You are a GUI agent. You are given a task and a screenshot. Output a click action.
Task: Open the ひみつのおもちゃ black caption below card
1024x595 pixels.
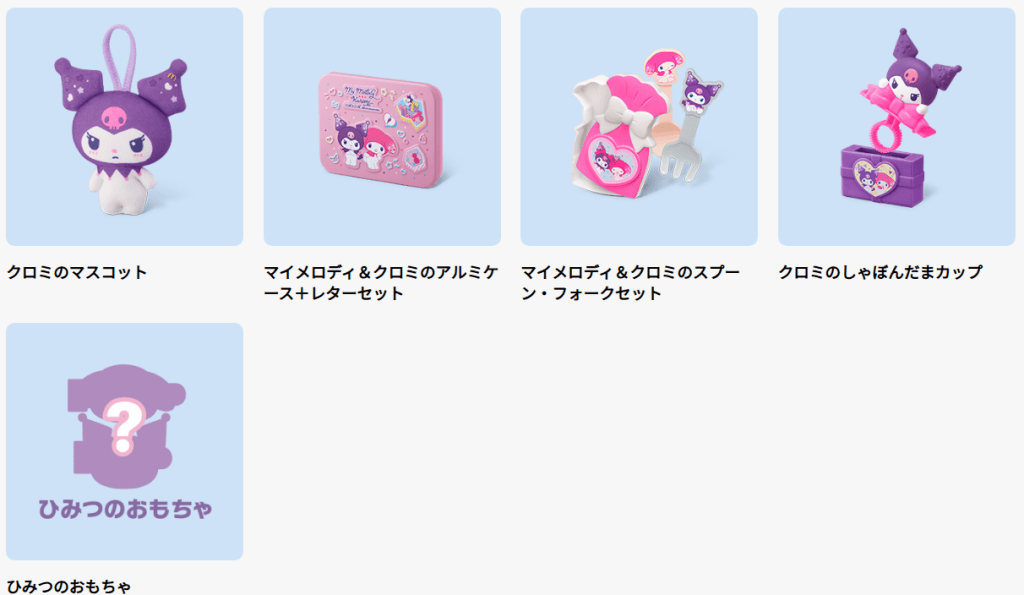[69, 587]
